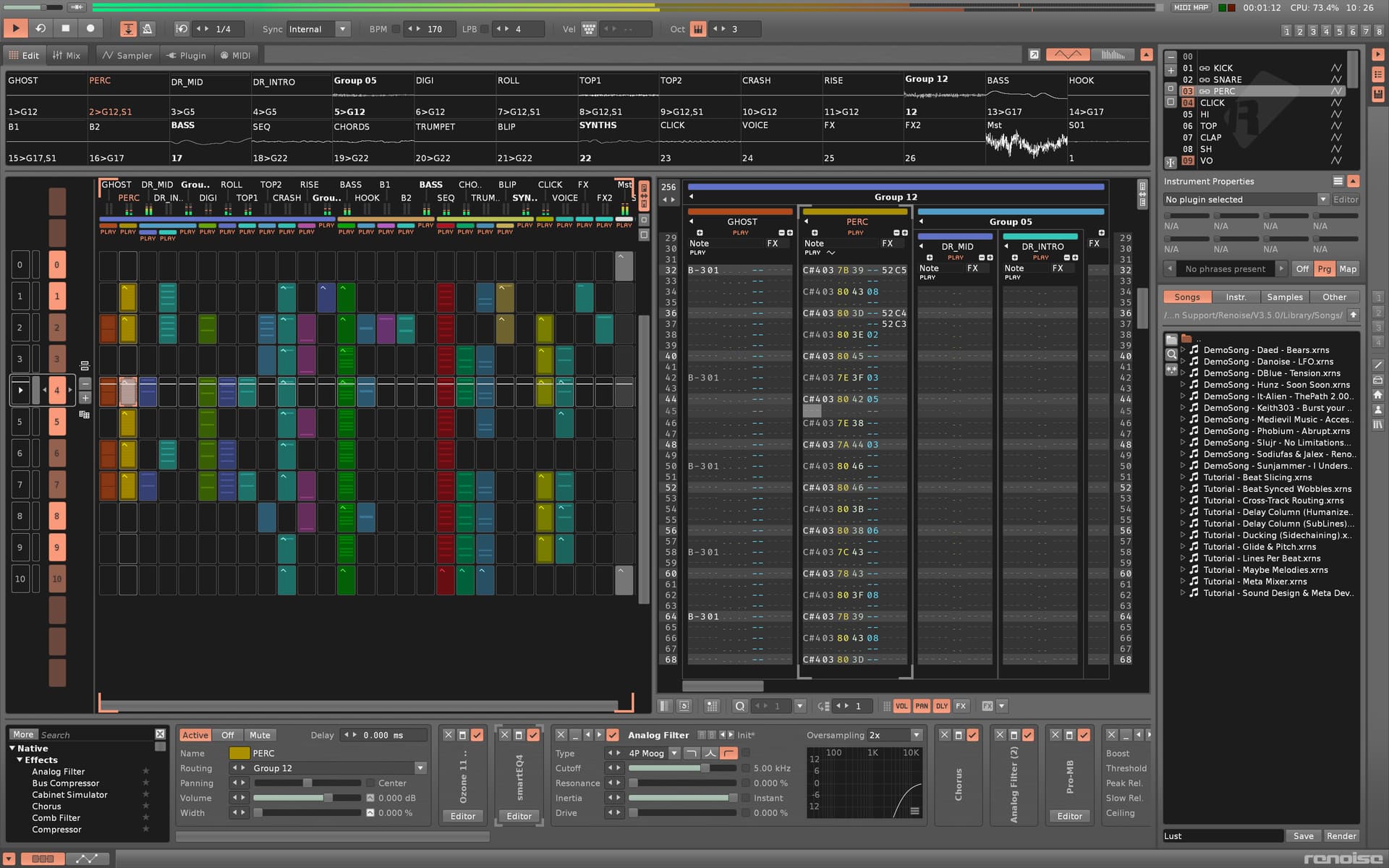Image resolution: width=1389 pixels, height=868 pixels.
Task: Enable the Record edit mode button
Action: pyautogui.click(x=90, y=29)
